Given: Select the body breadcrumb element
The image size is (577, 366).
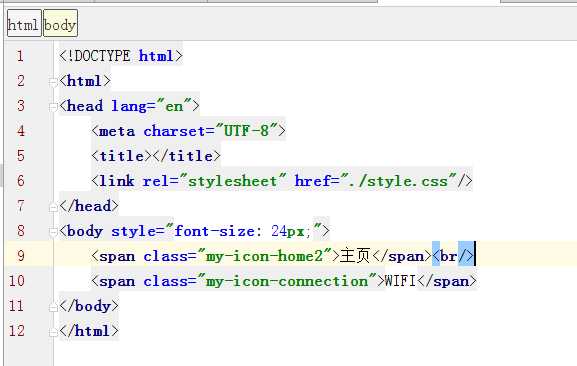Looking at the screenshot, I should pos(60,23).
